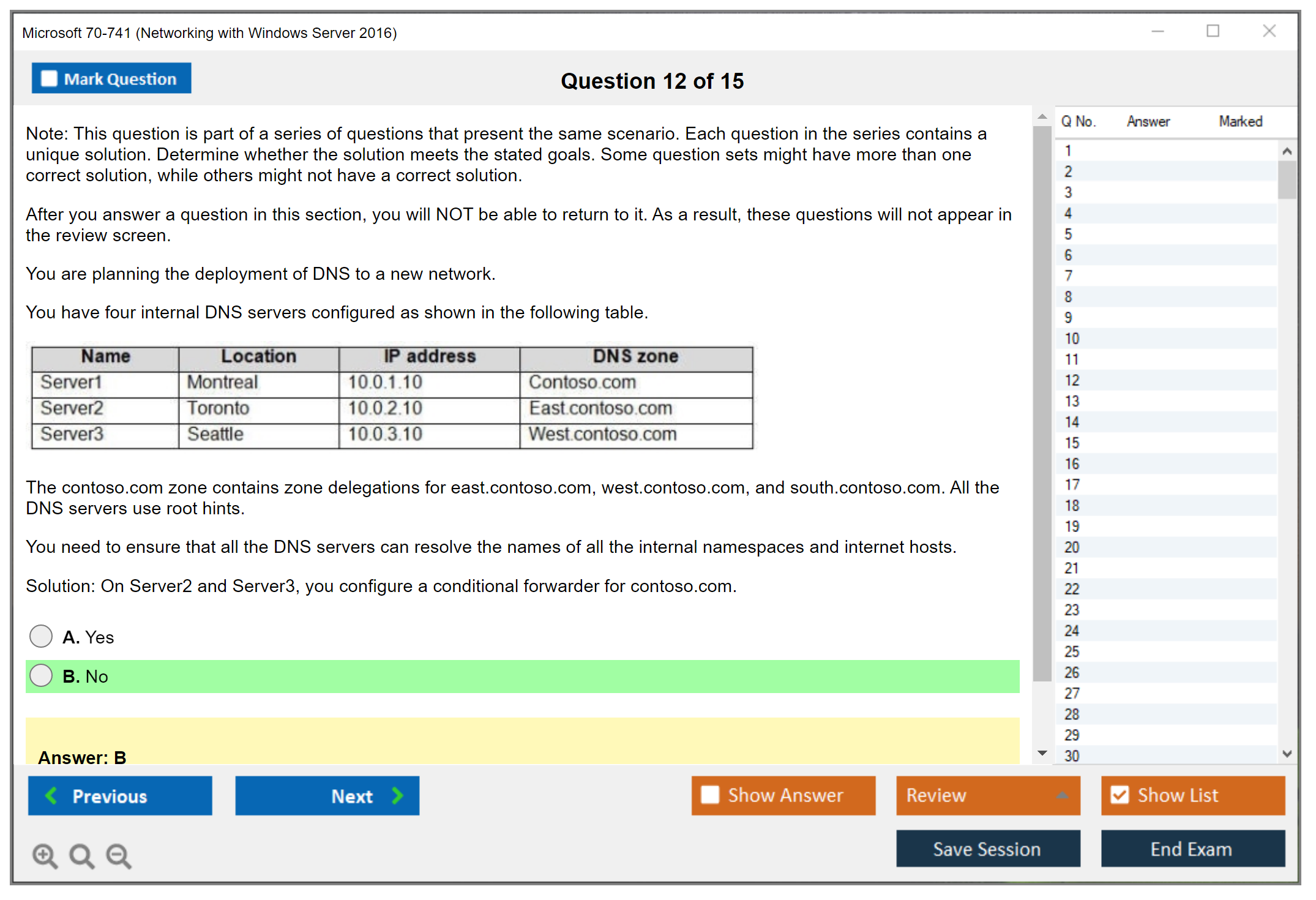Select question 20 in the list
Viewport: 1316px width, 900px height.
[x=1072, y=547]
